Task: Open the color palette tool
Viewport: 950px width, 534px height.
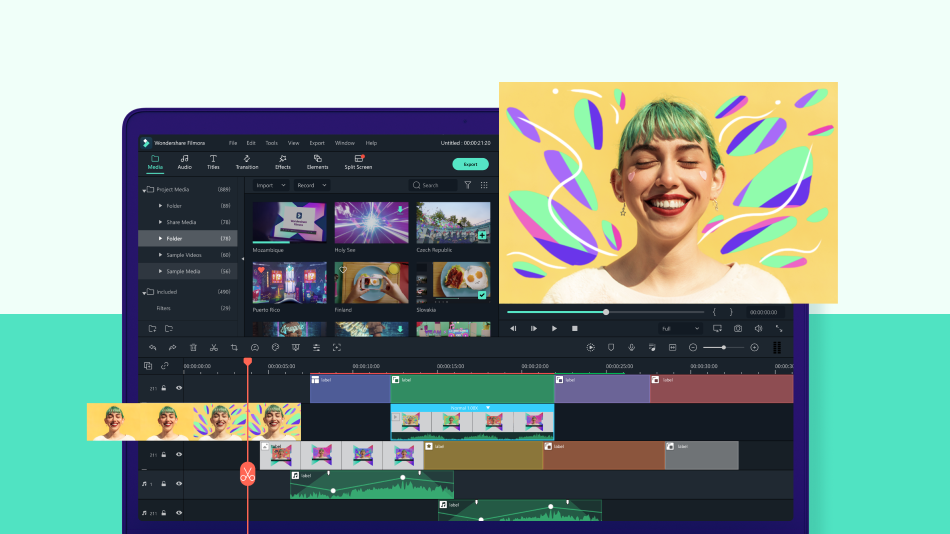Action: [275, 348]
